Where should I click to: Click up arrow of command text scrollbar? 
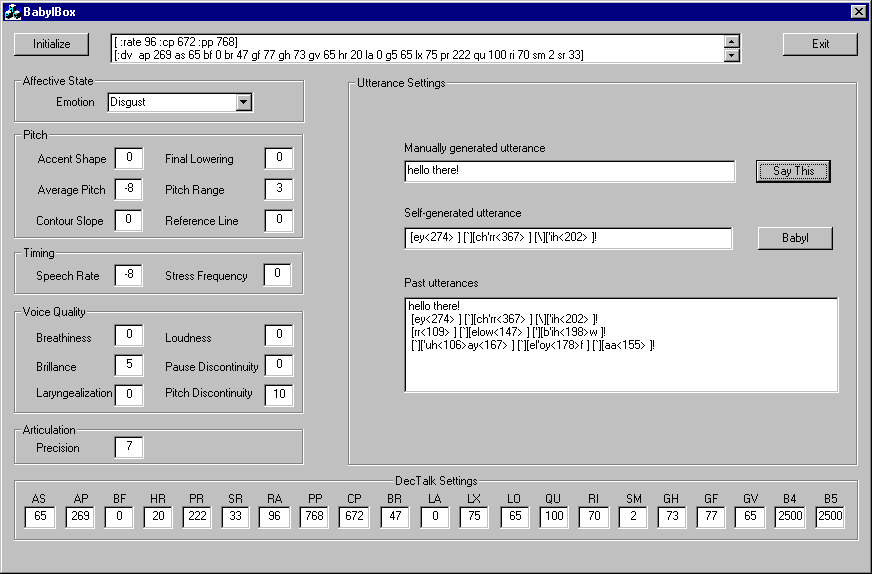(732, 42)
